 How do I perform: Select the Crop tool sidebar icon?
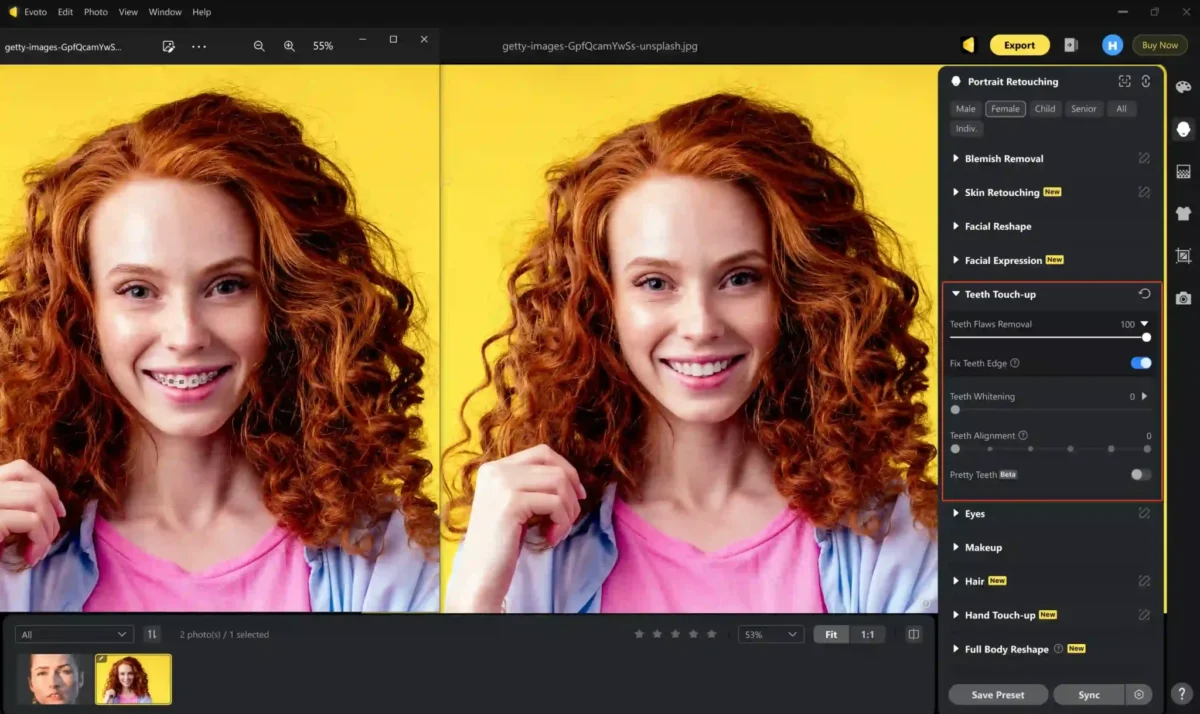1183,255
